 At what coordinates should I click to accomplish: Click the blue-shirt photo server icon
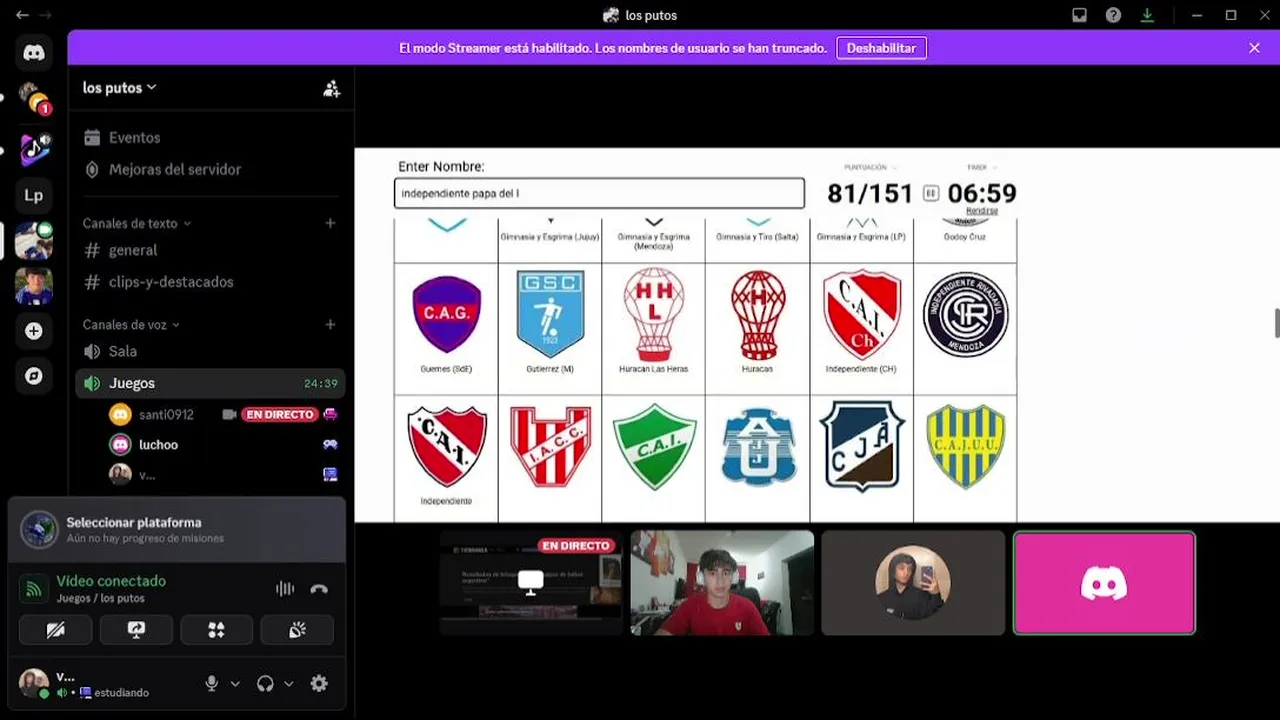(x=34, y=286)
